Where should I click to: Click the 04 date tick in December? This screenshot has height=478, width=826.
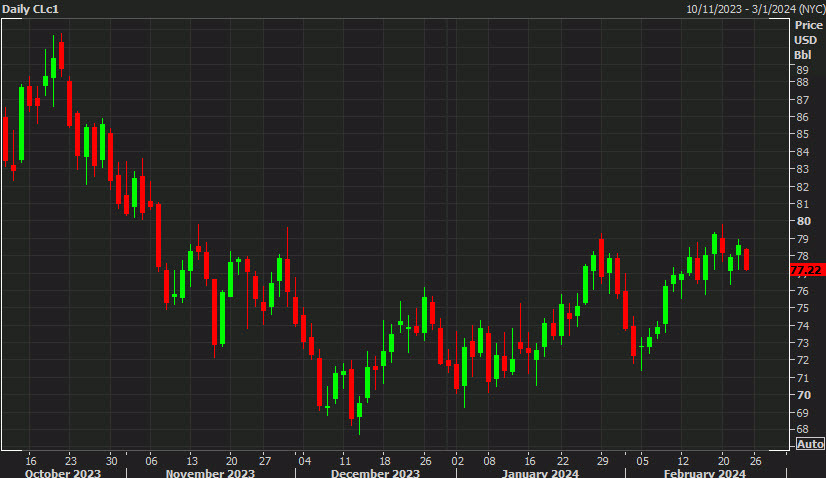point(304,461)
